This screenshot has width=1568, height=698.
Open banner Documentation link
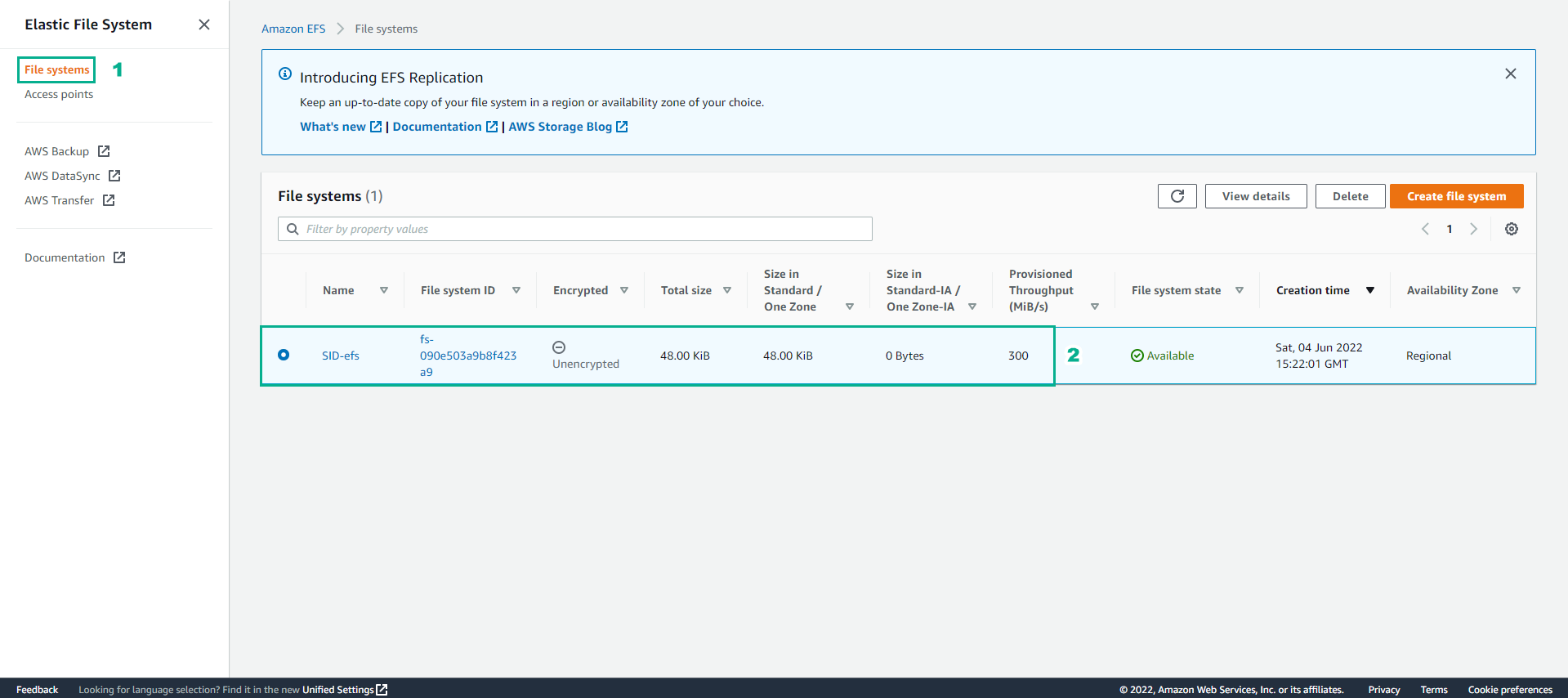[x=437, y=127]
